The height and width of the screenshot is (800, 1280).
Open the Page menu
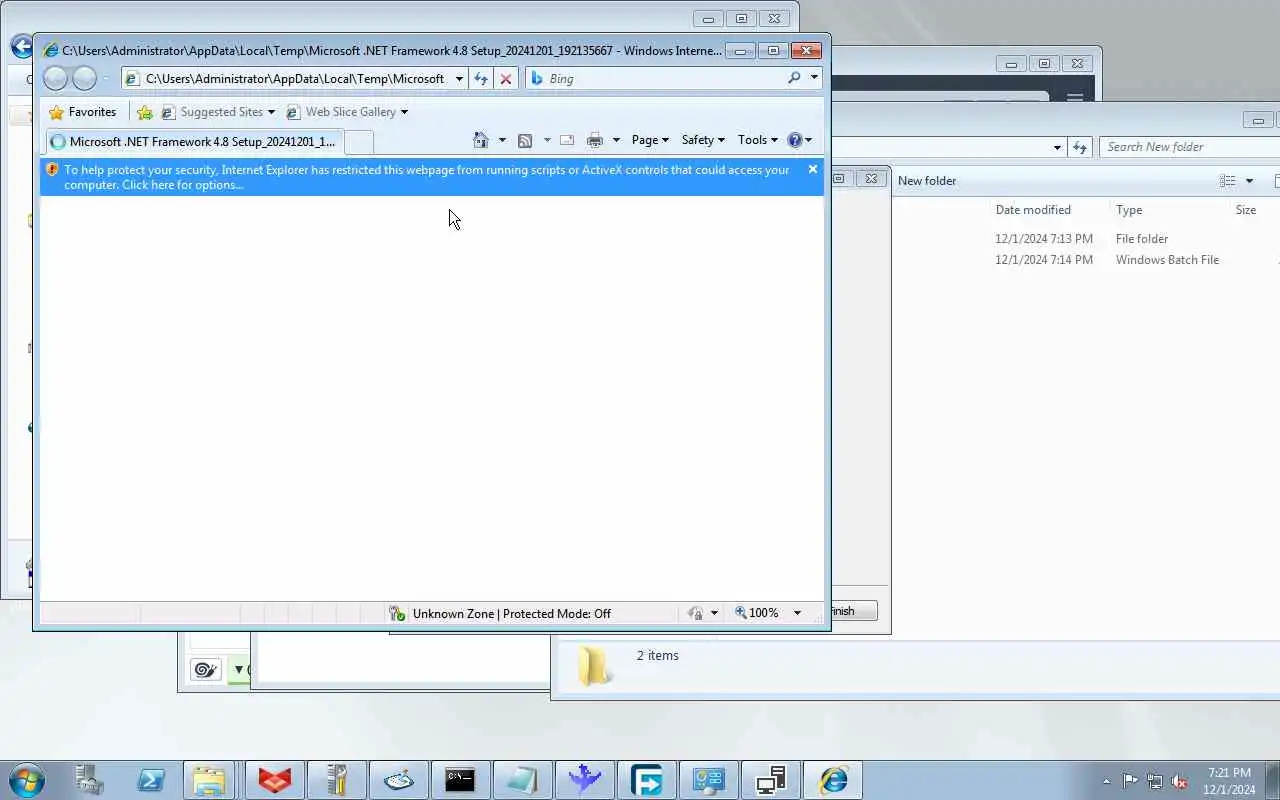[650, 140]
